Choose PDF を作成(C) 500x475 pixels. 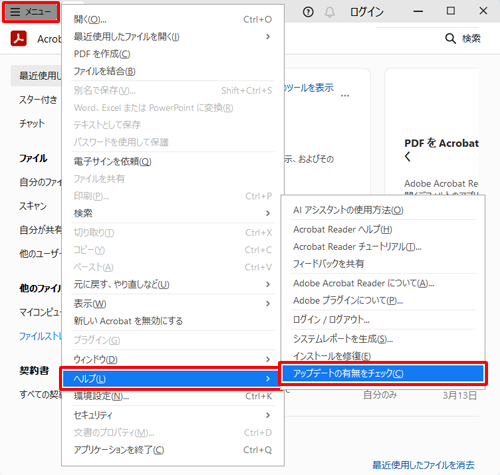coord(173,54)
